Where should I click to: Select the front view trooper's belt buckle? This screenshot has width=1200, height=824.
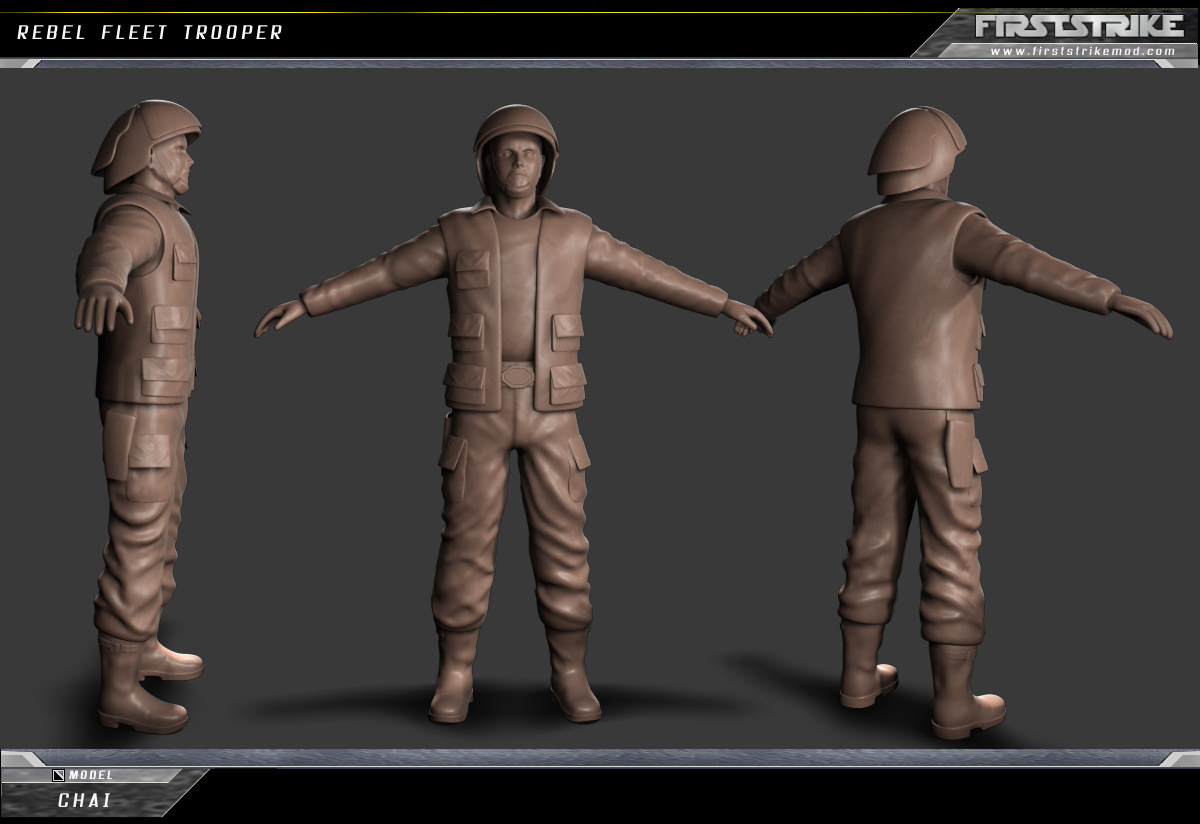(516, 376)
